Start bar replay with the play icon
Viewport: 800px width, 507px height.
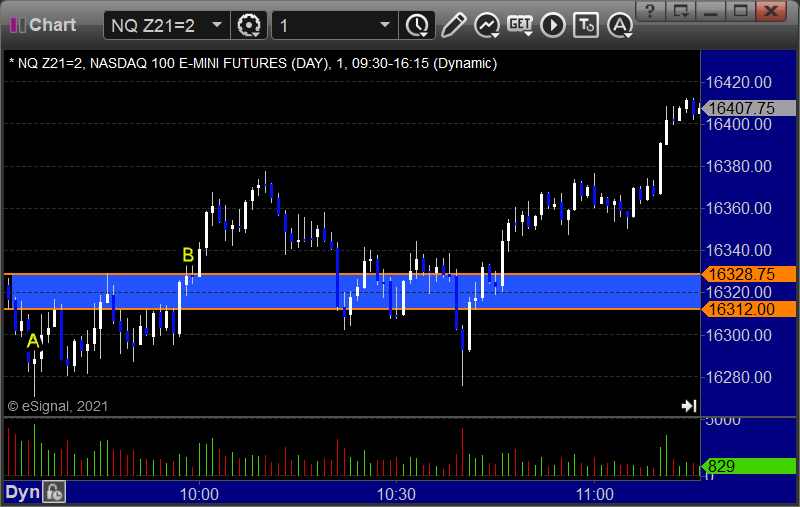click(x=553, y=25)
